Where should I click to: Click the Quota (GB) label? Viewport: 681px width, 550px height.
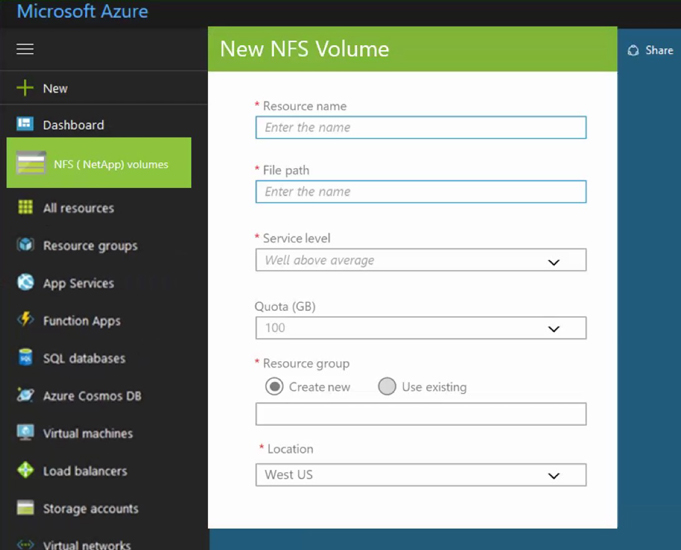tap(285, 306)
